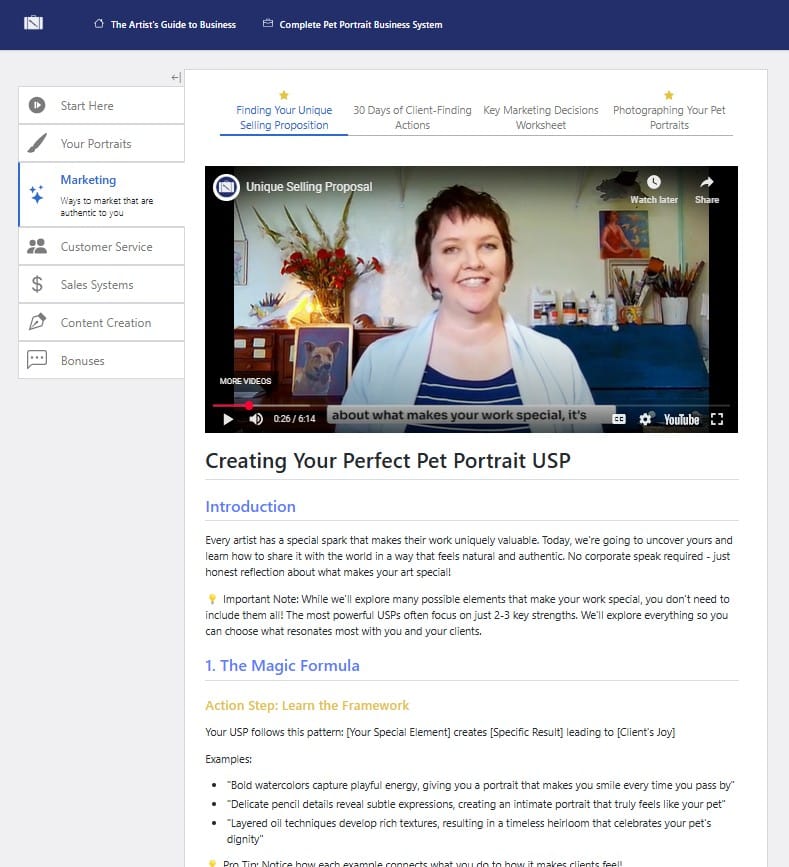The width and height of the screenshot is (789, 867).
Task: Click the chat bubble icon for Bonuses
Action: [37, 359]
